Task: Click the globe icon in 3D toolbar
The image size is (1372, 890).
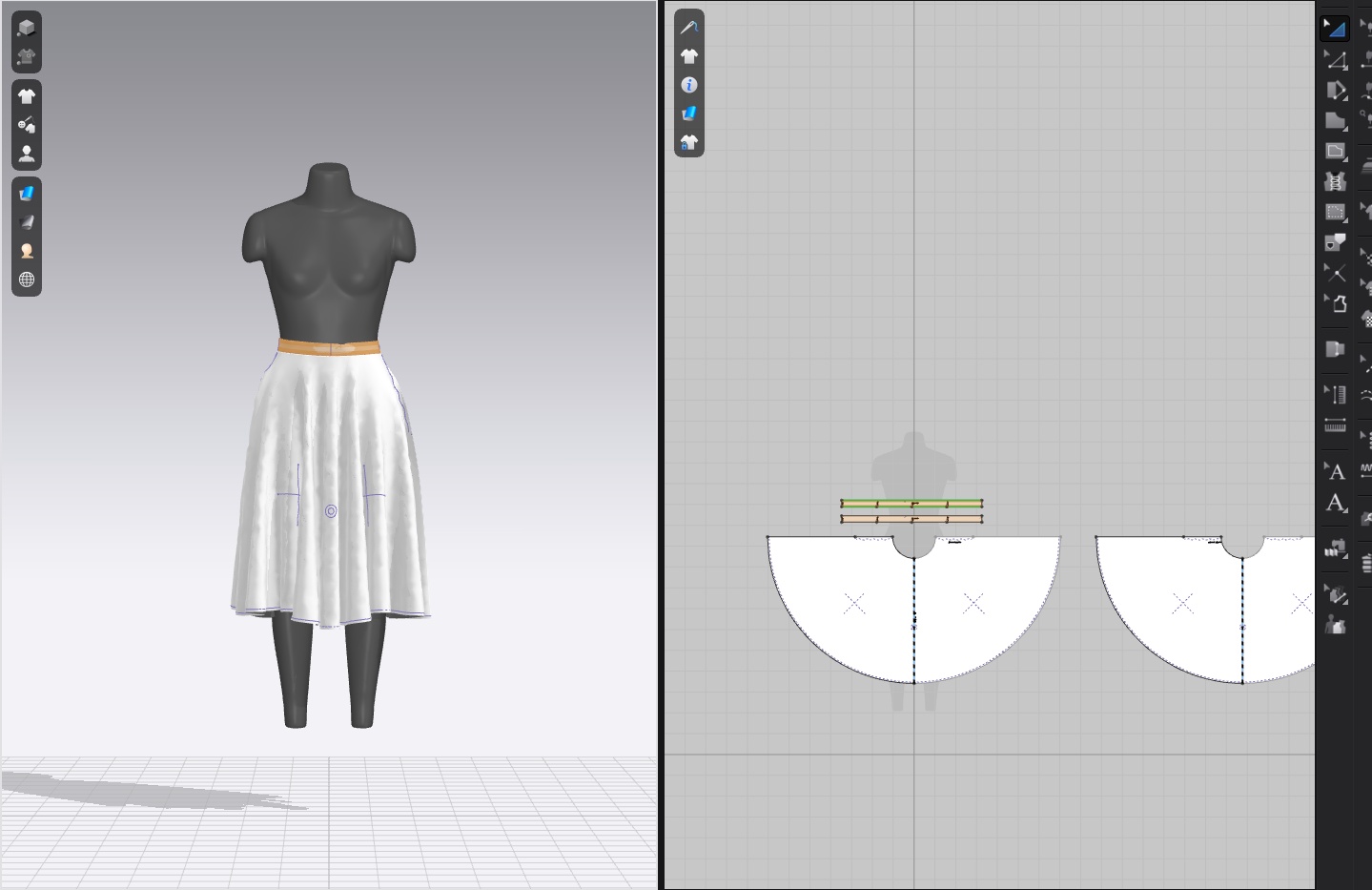Action: pyautogui.click(x=27, y=279)
